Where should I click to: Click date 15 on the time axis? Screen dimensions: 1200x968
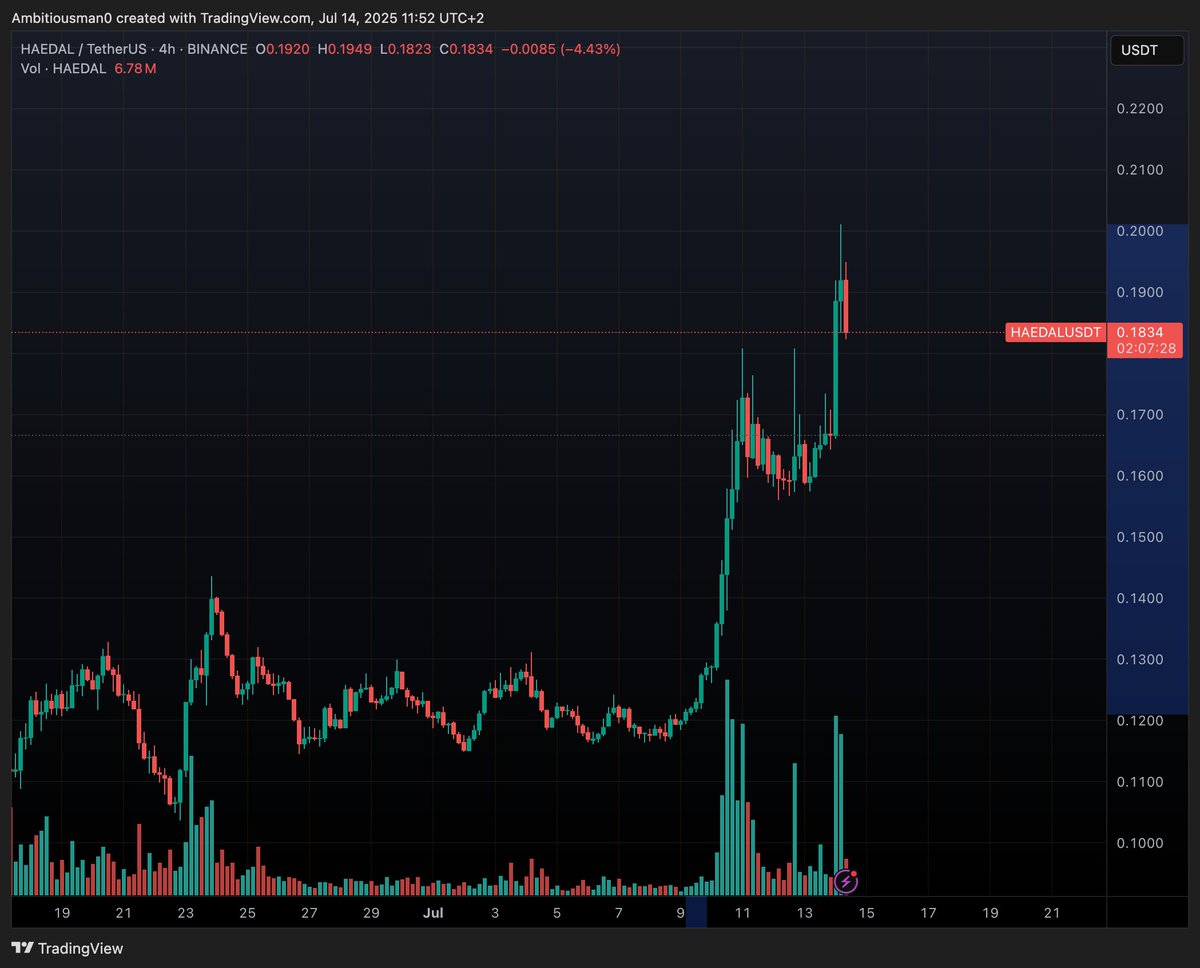point(867,913)
